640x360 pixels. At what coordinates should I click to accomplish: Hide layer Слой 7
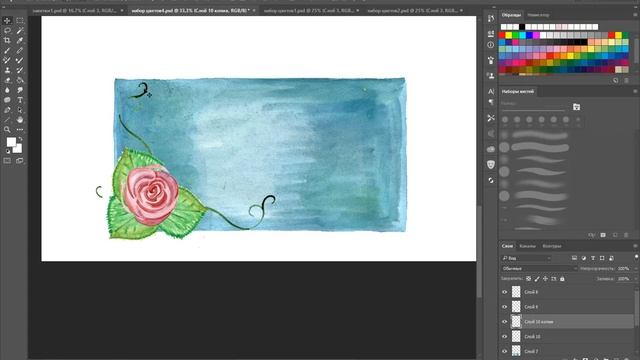coord(504,351)
